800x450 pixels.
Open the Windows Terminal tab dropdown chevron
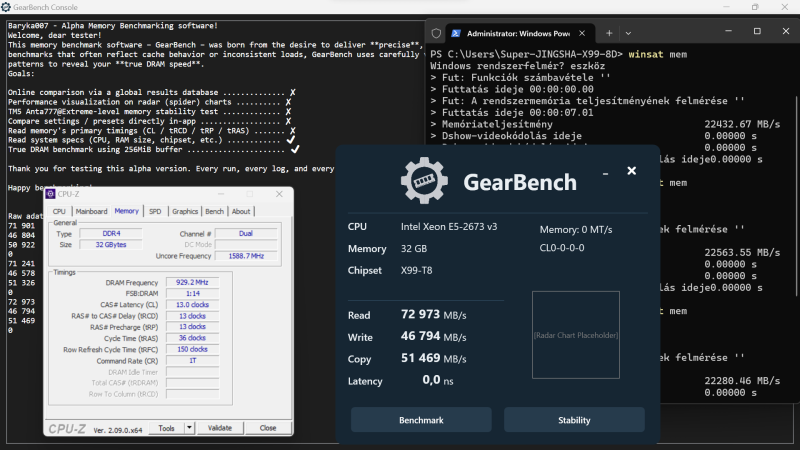pyautogui.click(x=628, y=33)
